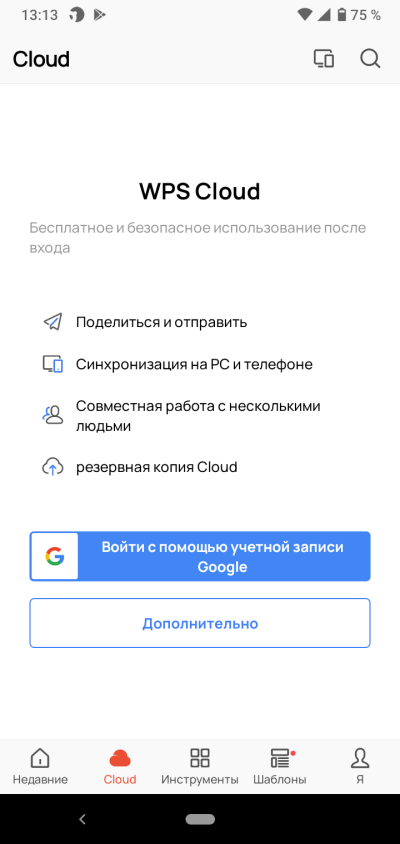Open the Шаблоны templates tab

(280, 766)
